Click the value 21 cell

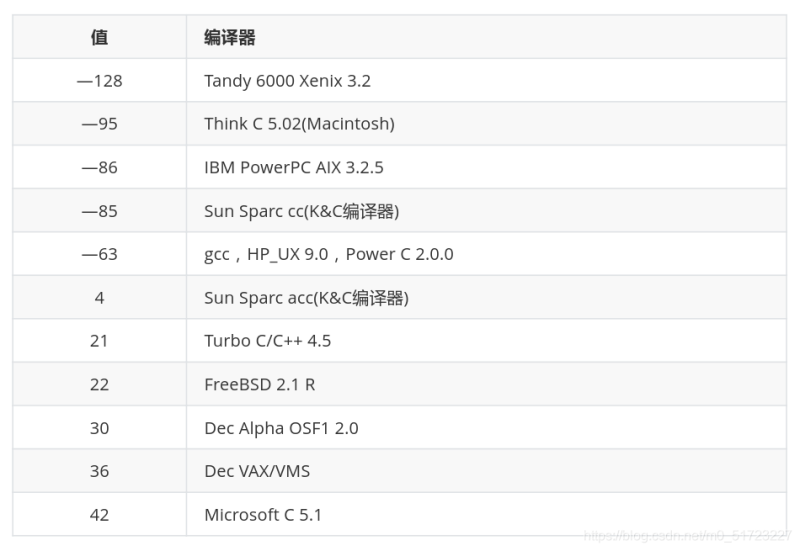[99, 341]
